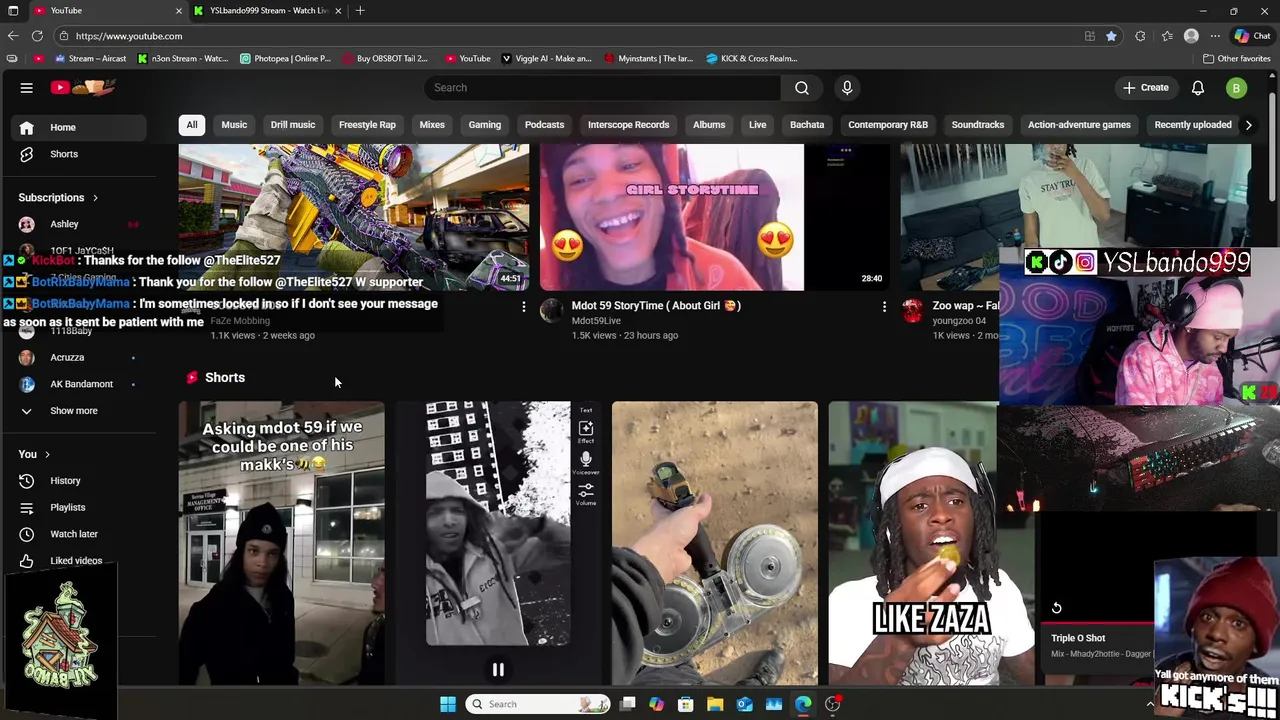
Task: Expand Show more subscriptions
Action: coord(78,411)
